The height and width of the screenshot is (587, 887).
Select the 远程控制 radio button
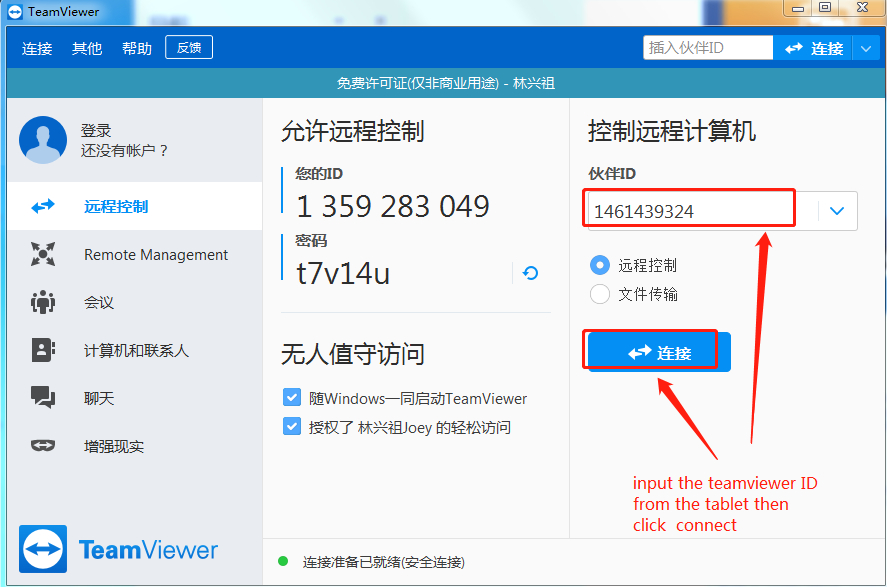(600, 265)
